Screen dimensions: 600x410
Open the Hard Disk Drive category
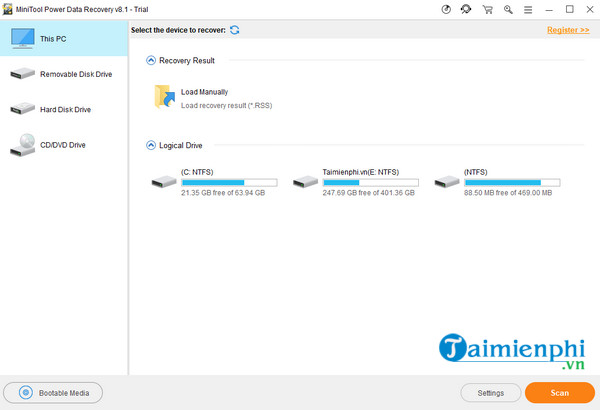(65, 109)
